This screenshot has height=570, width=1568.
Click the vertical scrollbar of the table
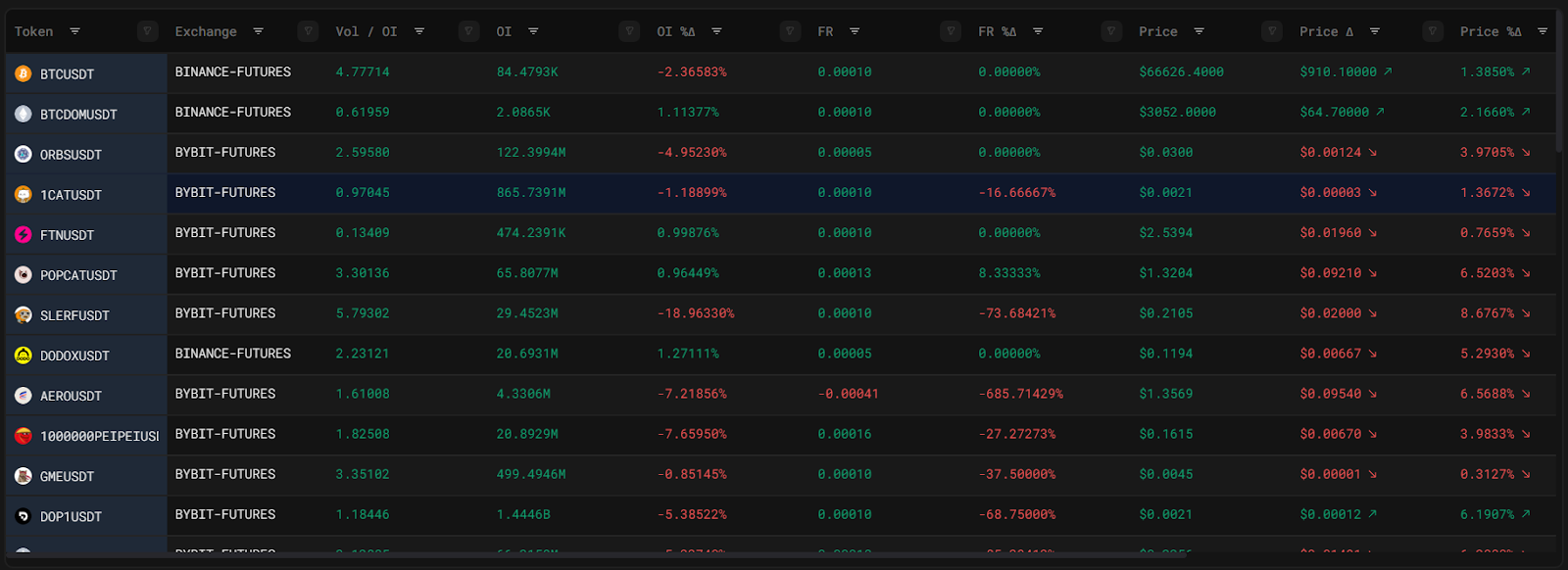click(x=1560, y=83)
